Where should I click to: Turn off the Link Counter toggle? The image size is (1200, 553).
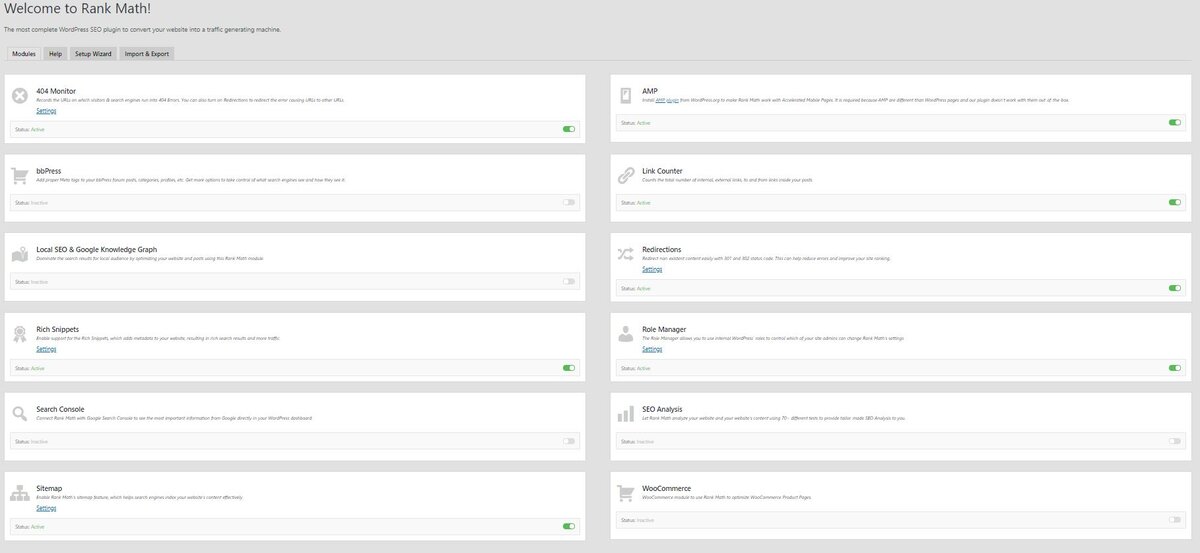point(1175,202)
